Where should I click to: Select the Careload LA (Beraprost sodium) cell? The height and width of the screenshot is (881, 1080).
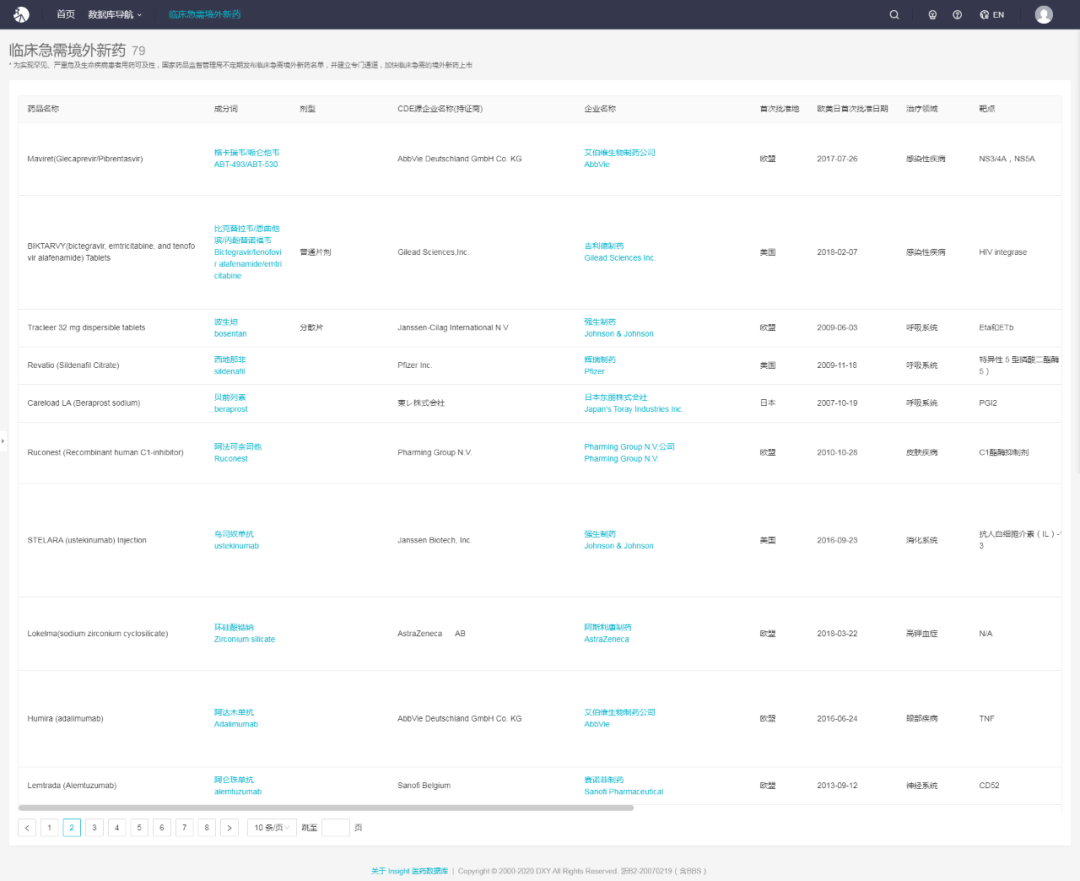click(x=83, y=403)
